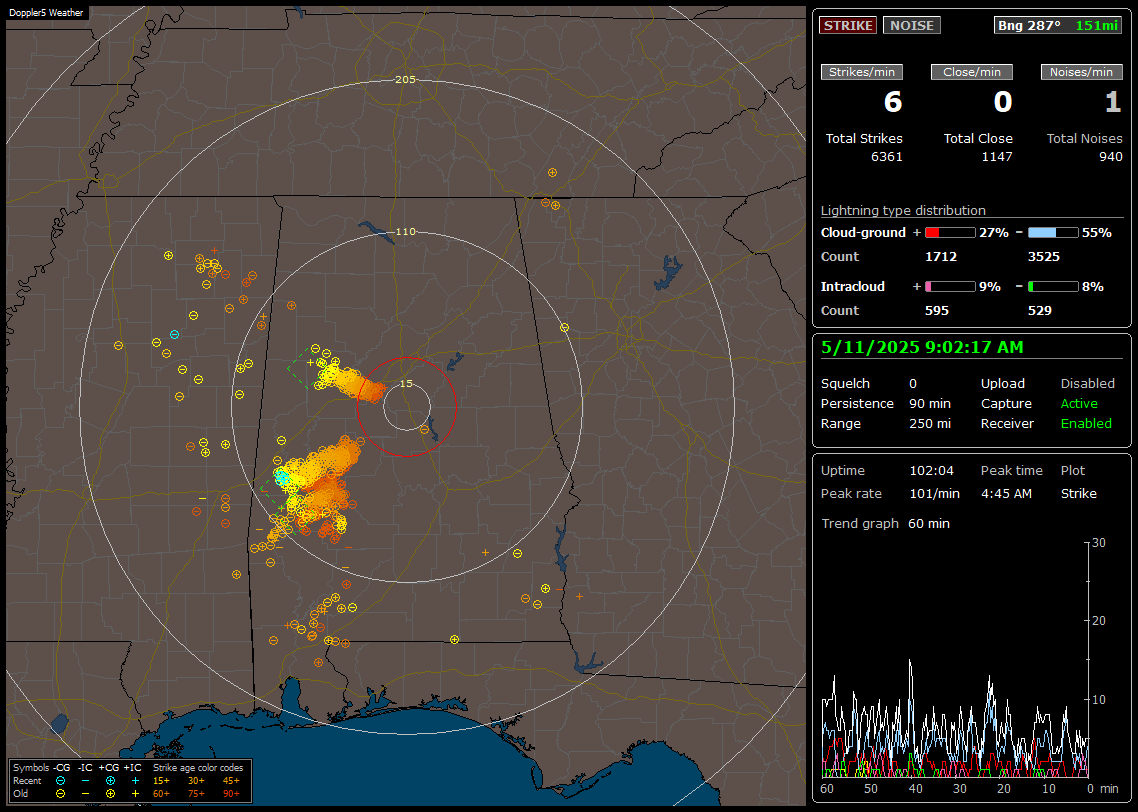This screenshot has width=1138, height=812.
Task: Click the intracloud positive count 595
Action: click(x=936, y=311)
